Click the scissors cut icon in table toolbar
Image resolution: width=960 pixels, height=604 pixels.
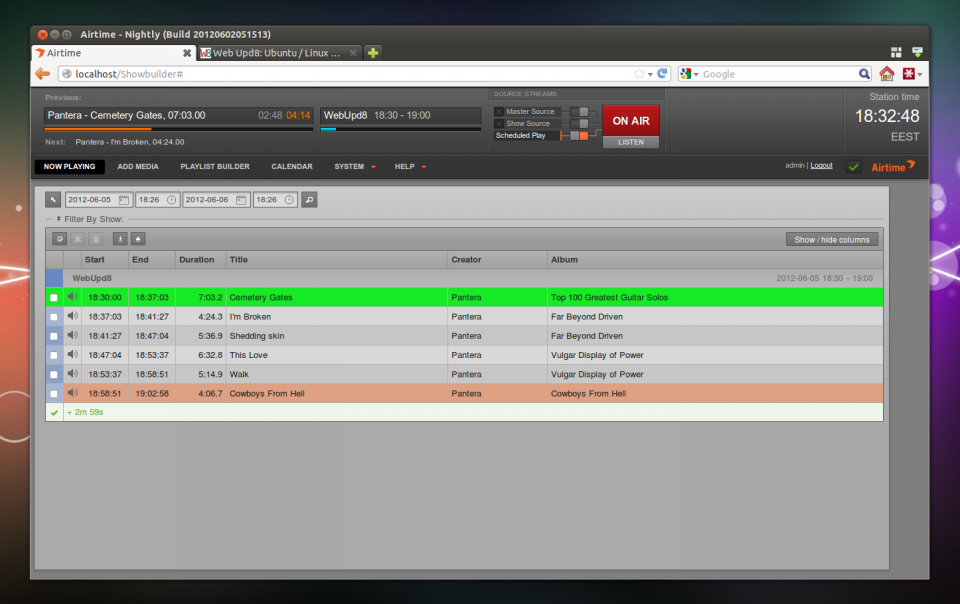78,239
